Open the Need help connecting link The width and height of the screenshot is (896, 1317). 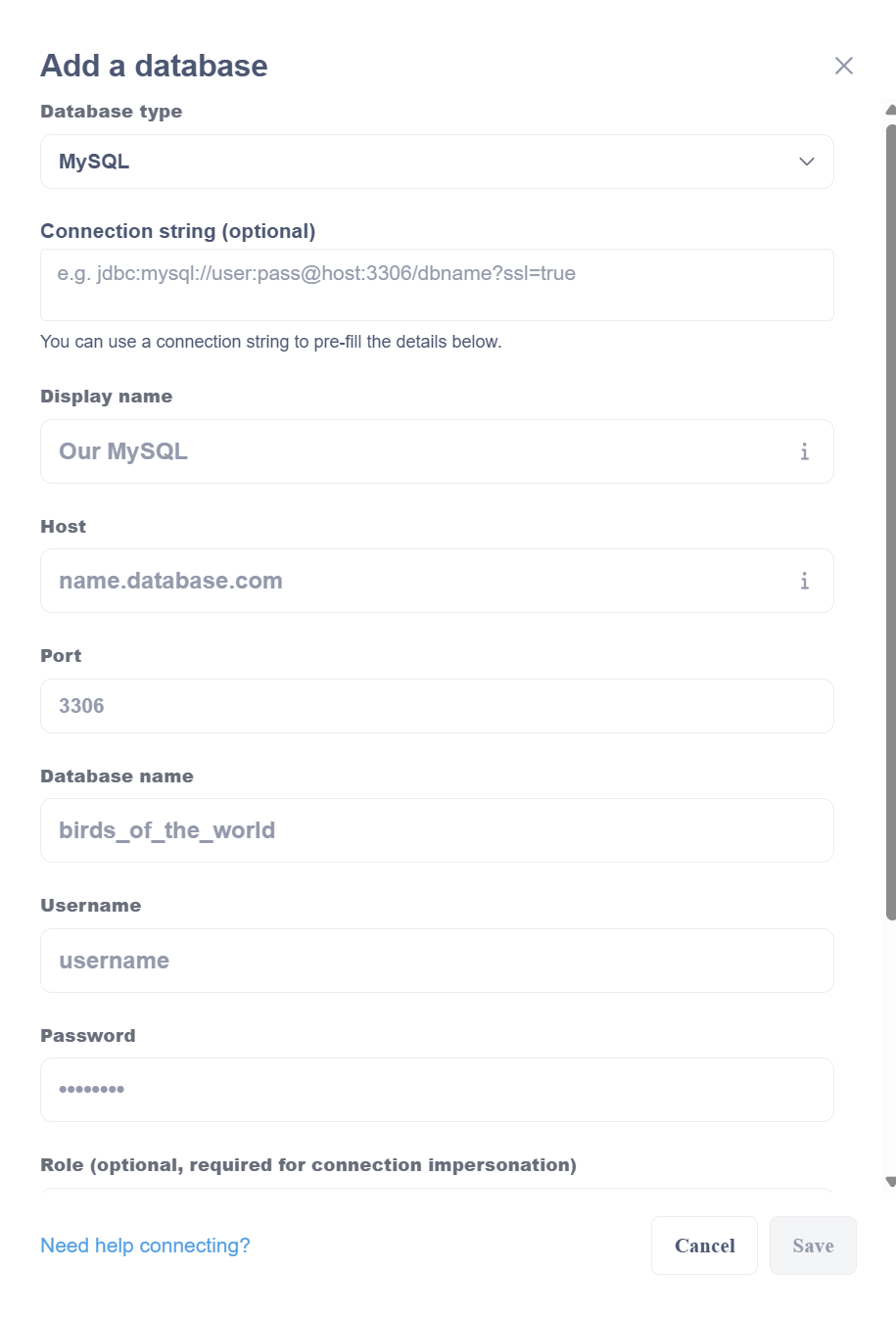coord(145,1246)
